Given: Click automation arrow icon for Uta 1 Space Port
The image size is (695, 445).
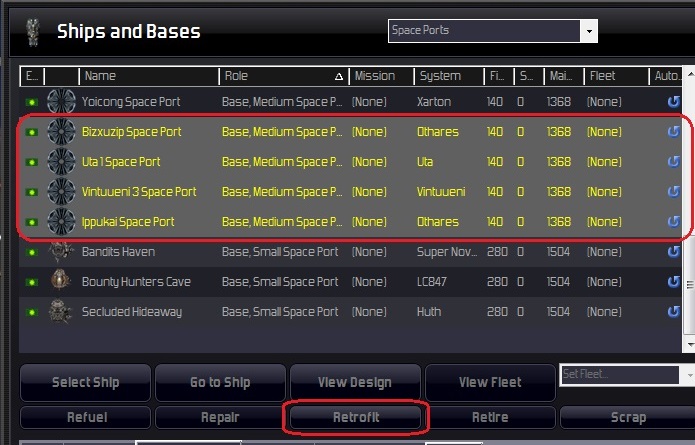Looking at the screenshot, I should pyautogui.click(x=674, y=162).
